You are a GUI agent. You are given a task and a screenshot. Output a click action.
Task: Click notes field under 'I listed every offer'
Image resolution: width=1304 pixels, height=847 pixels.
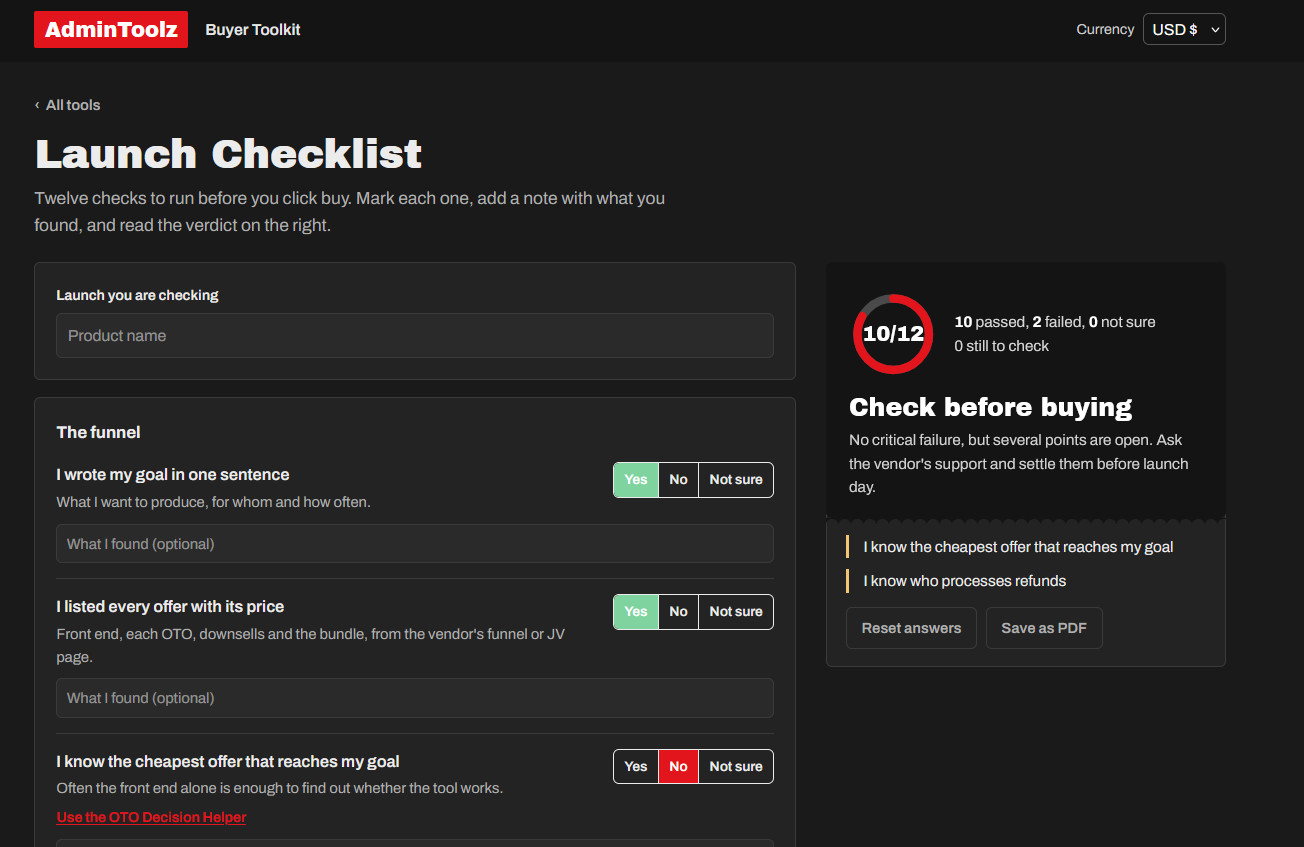415,698
